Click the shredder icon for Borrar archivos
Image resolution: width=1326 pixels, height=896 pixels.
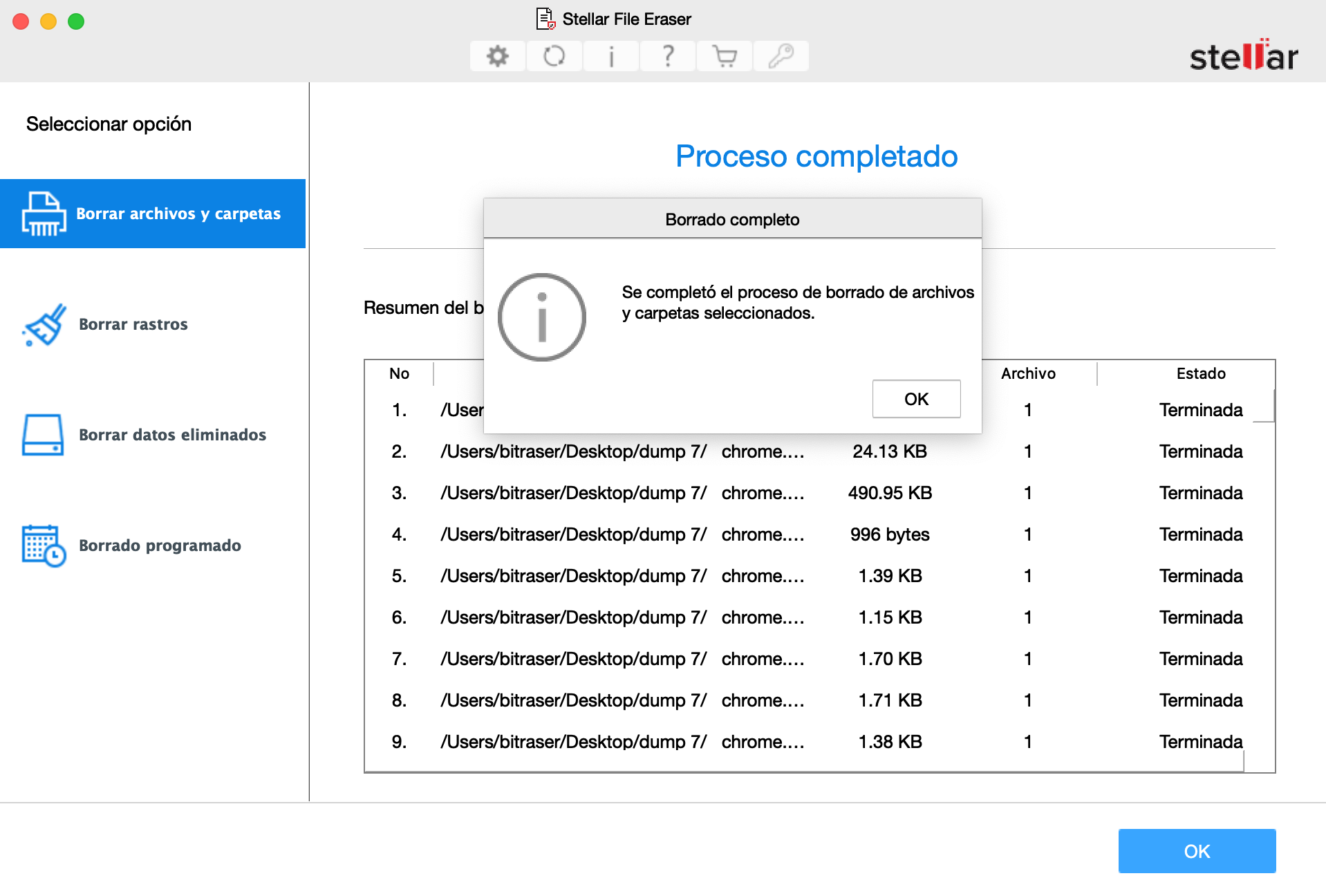[x=44, y=214]
